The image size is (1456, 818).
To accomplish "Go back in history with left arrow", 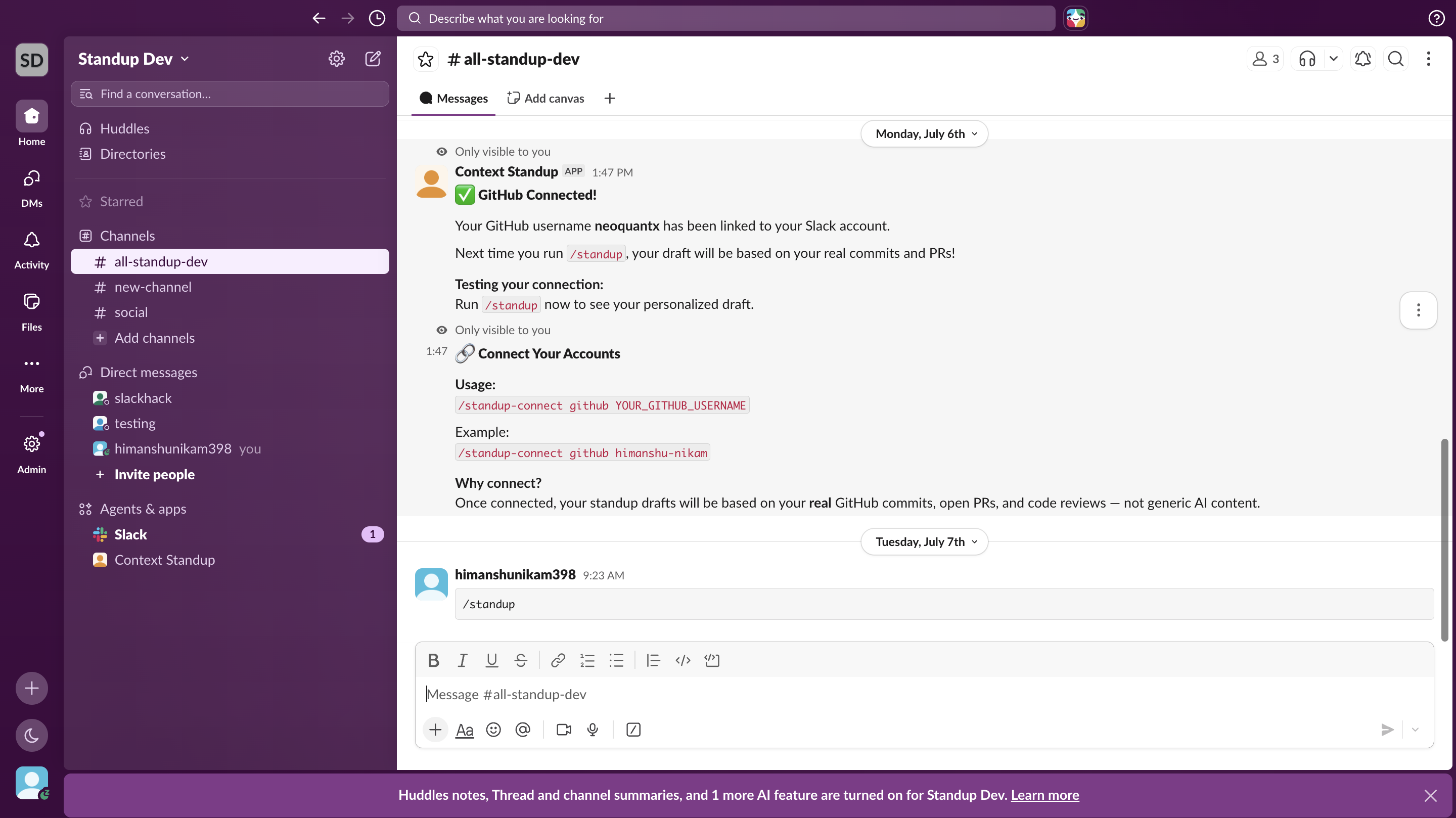I will click(319, 18).
